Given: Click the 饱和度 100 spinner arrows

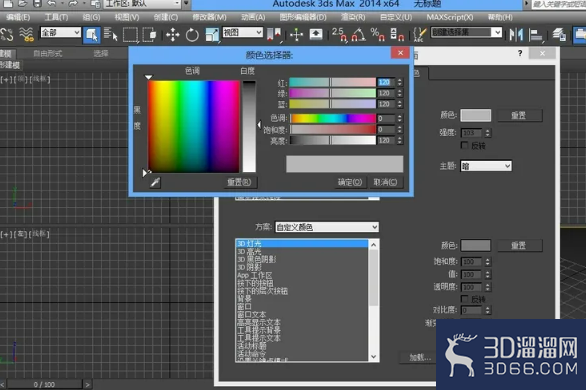Looking at the screenshot, I should tap(487, 262).
